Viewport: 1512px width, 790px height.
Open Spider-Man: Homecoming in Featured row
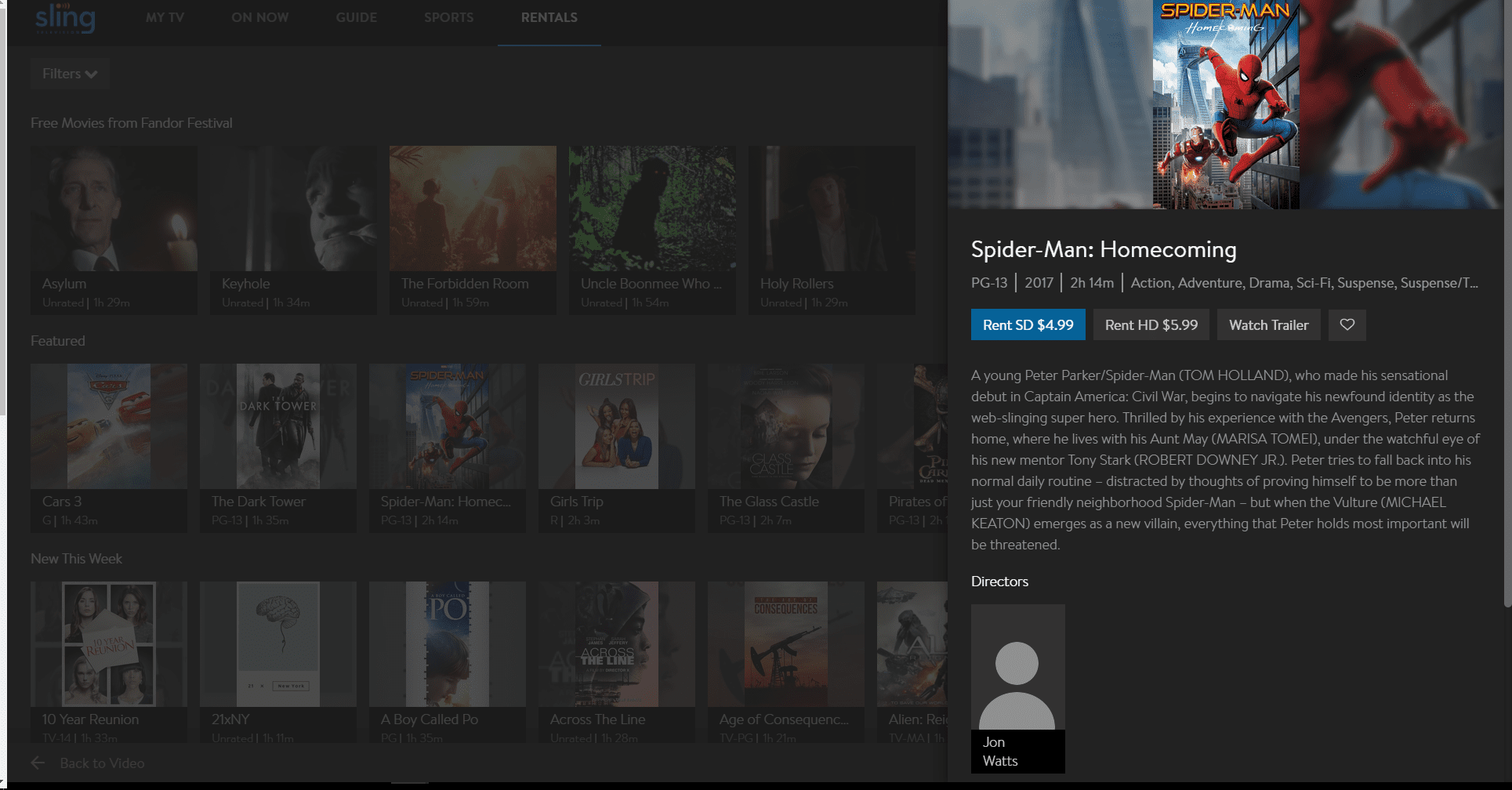[448, 448]
